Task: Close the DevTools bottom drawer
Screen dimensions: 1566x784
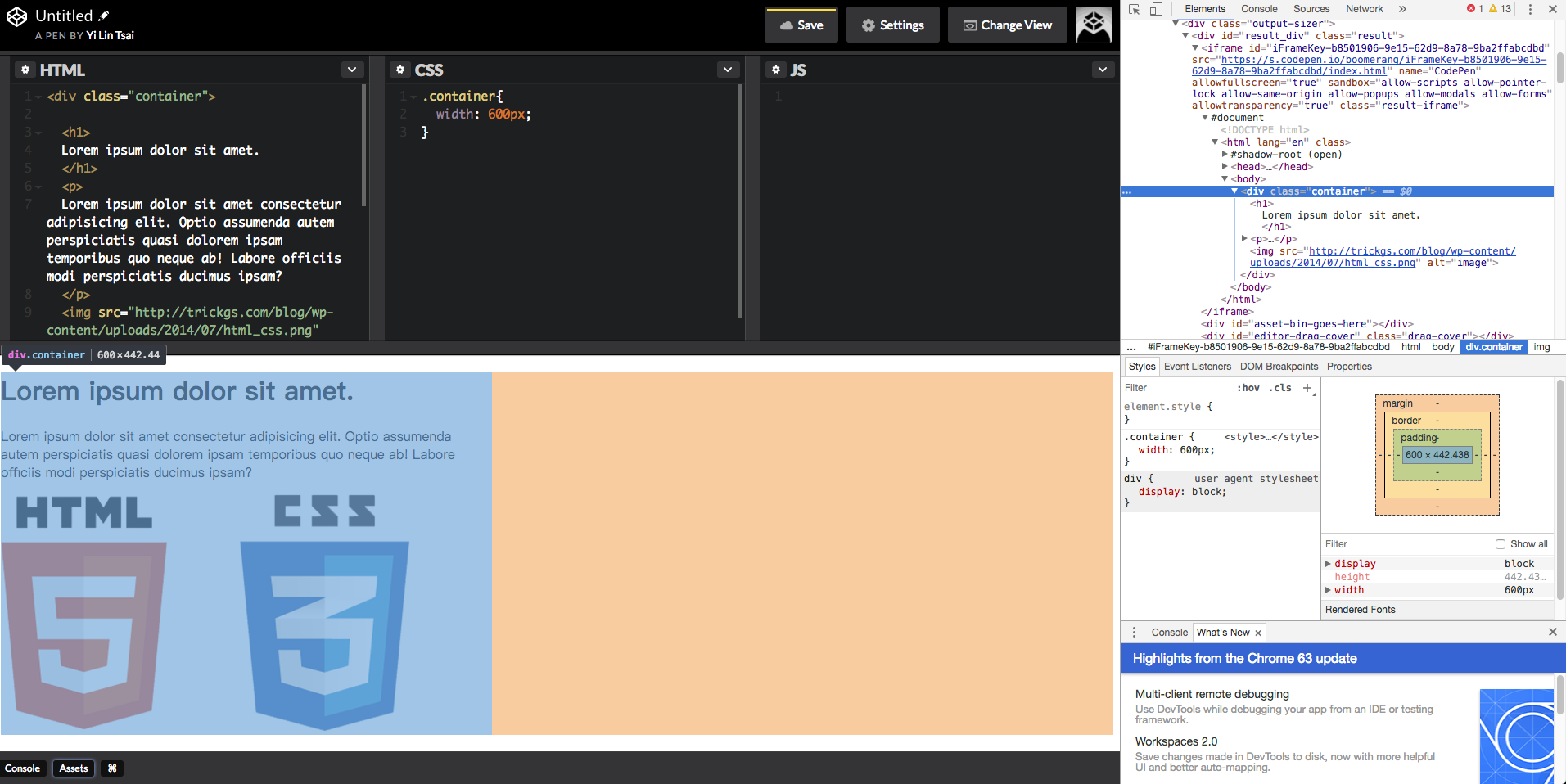Action: [1552, 632]
